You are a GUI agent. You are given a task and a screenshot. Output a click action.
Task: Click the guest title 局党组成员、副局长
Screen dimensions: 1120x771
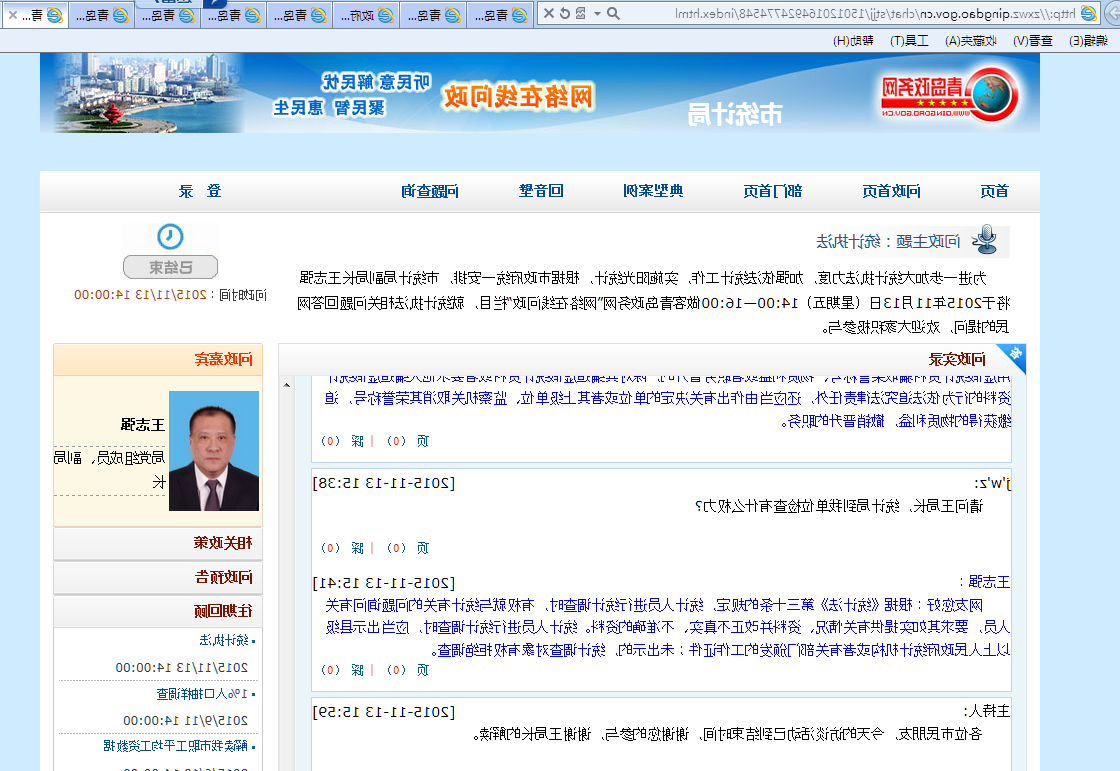(x=109, y=469)
